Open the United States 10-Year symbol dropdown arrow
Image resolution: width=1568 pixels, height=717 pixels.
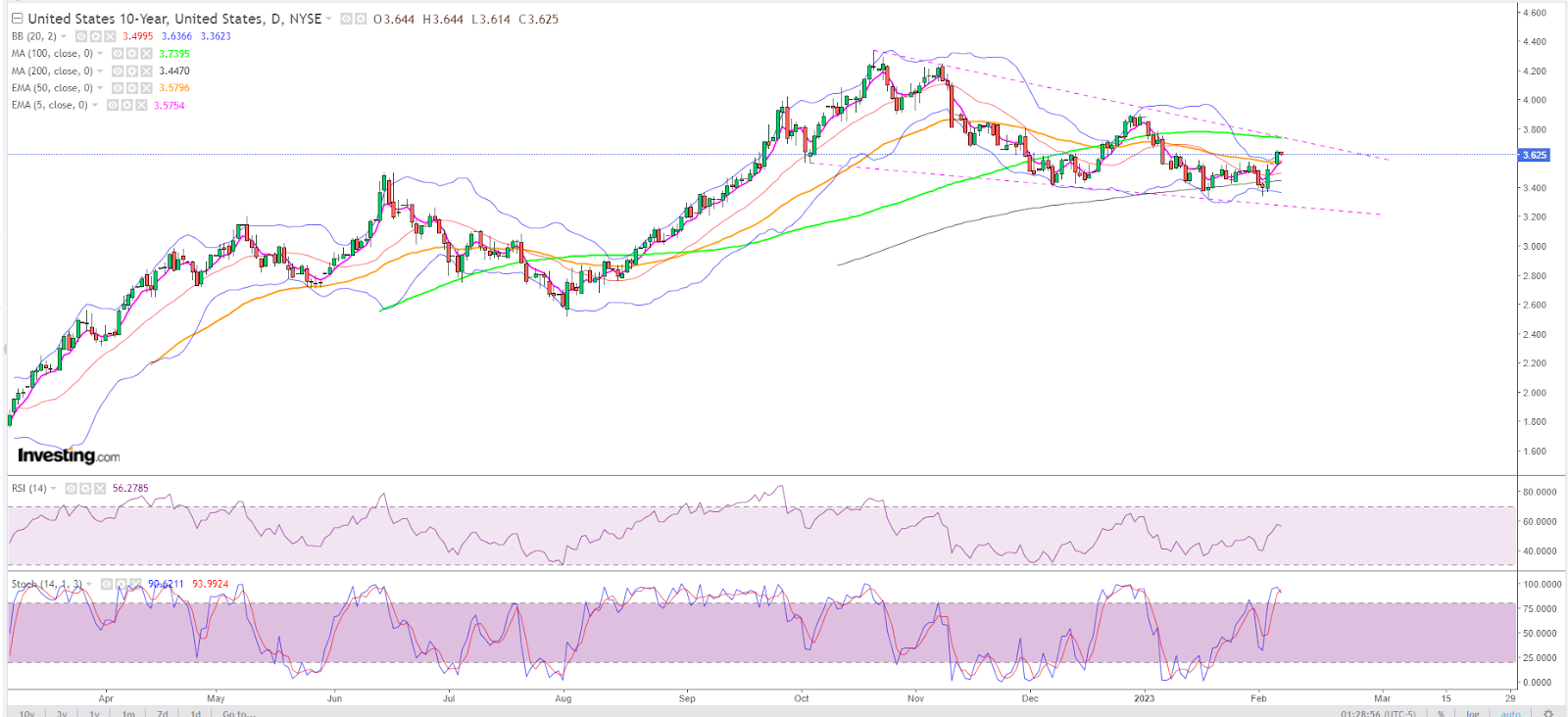[328, 19]
